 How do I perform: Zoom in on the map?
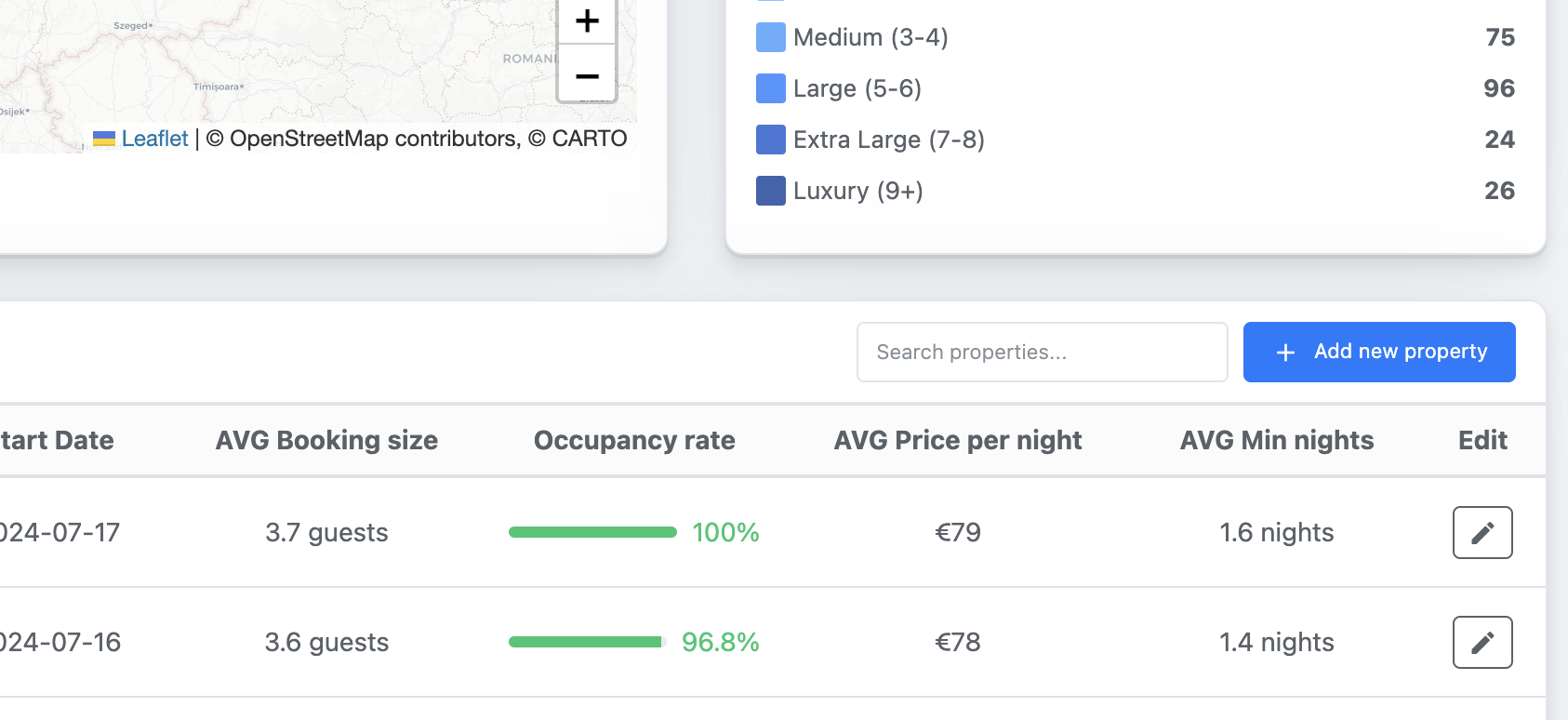[587, 20]
